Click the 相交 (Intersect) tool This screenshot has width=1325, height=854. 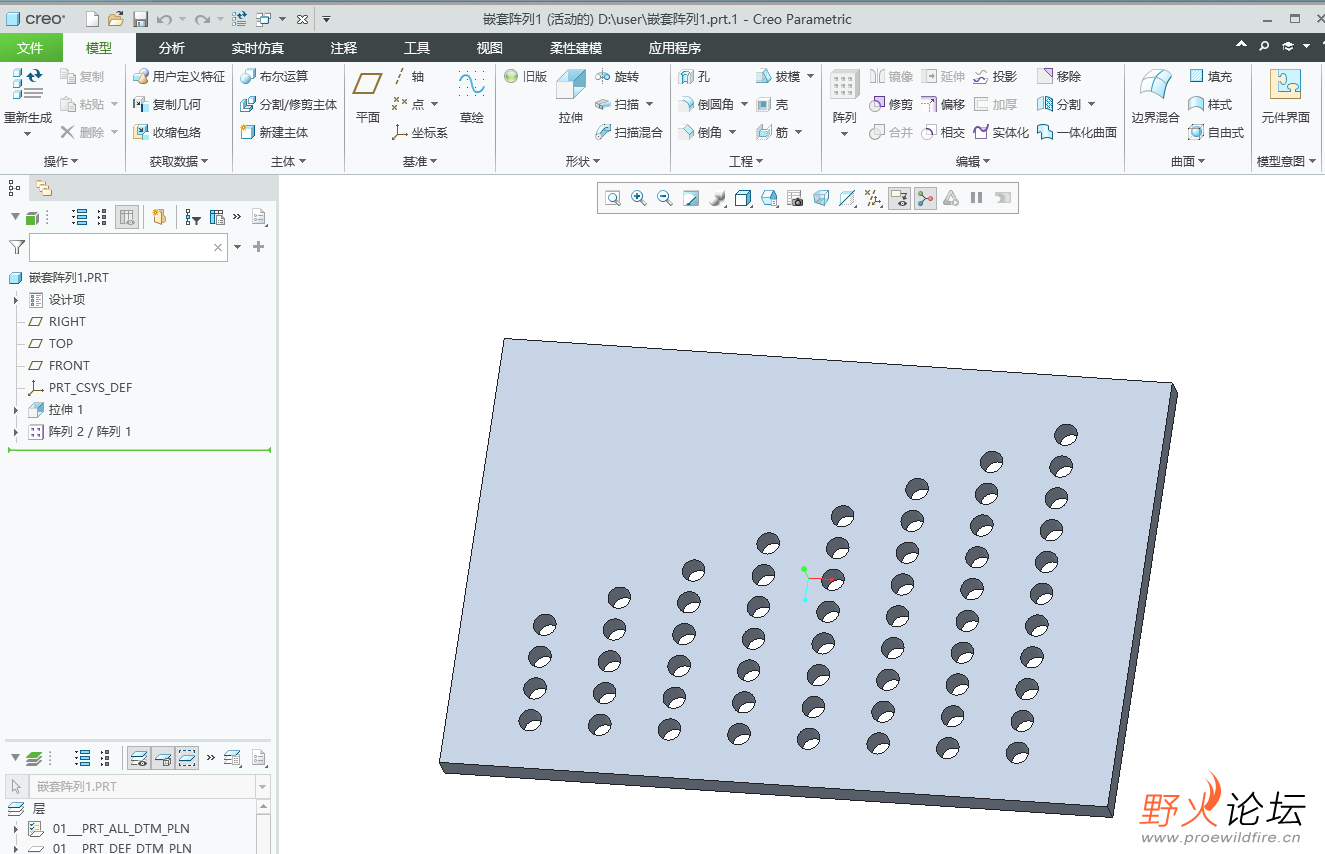pos(943,132)
